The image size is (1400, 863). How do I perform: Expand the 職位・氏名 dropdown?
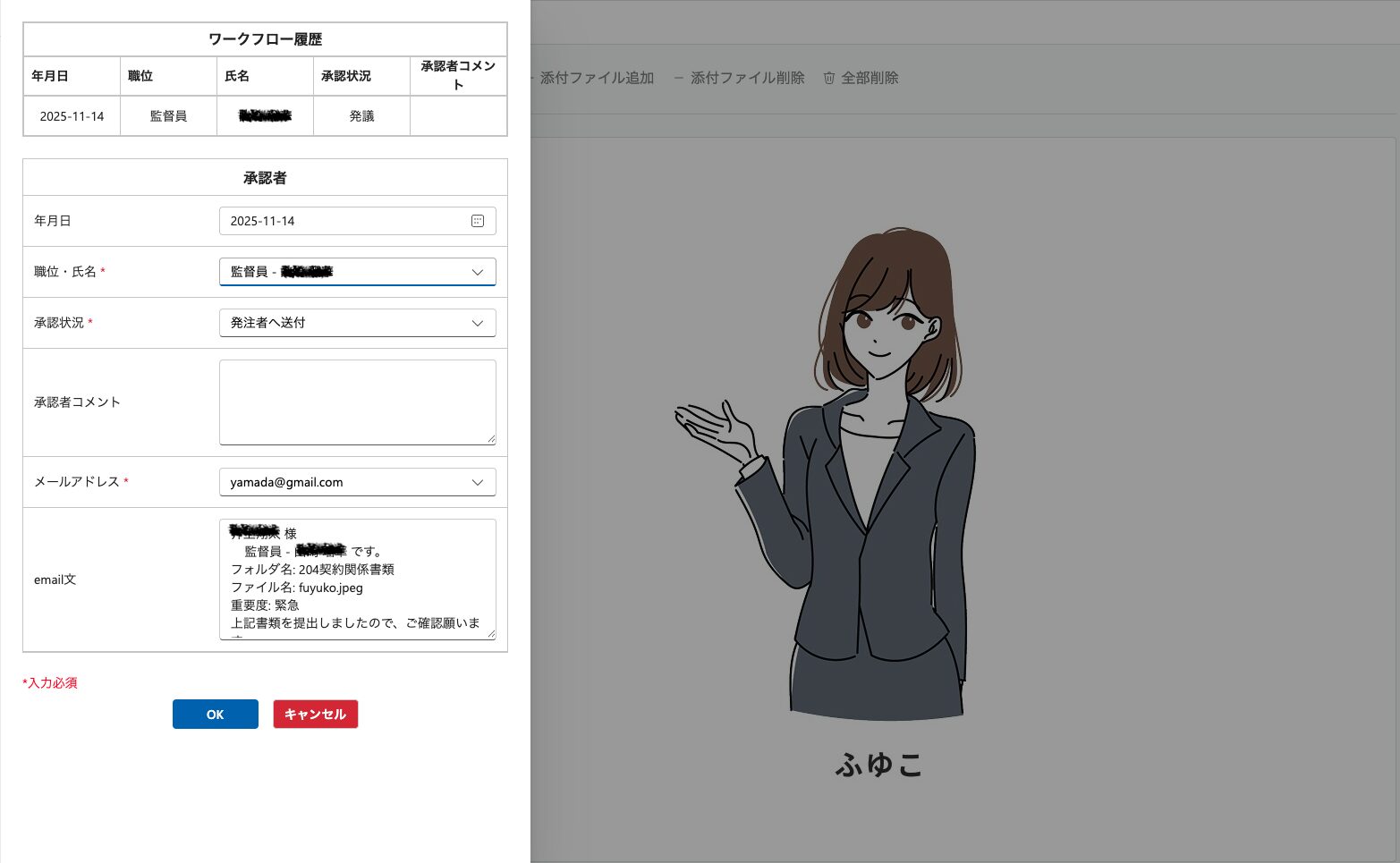(x=477, y=272)
